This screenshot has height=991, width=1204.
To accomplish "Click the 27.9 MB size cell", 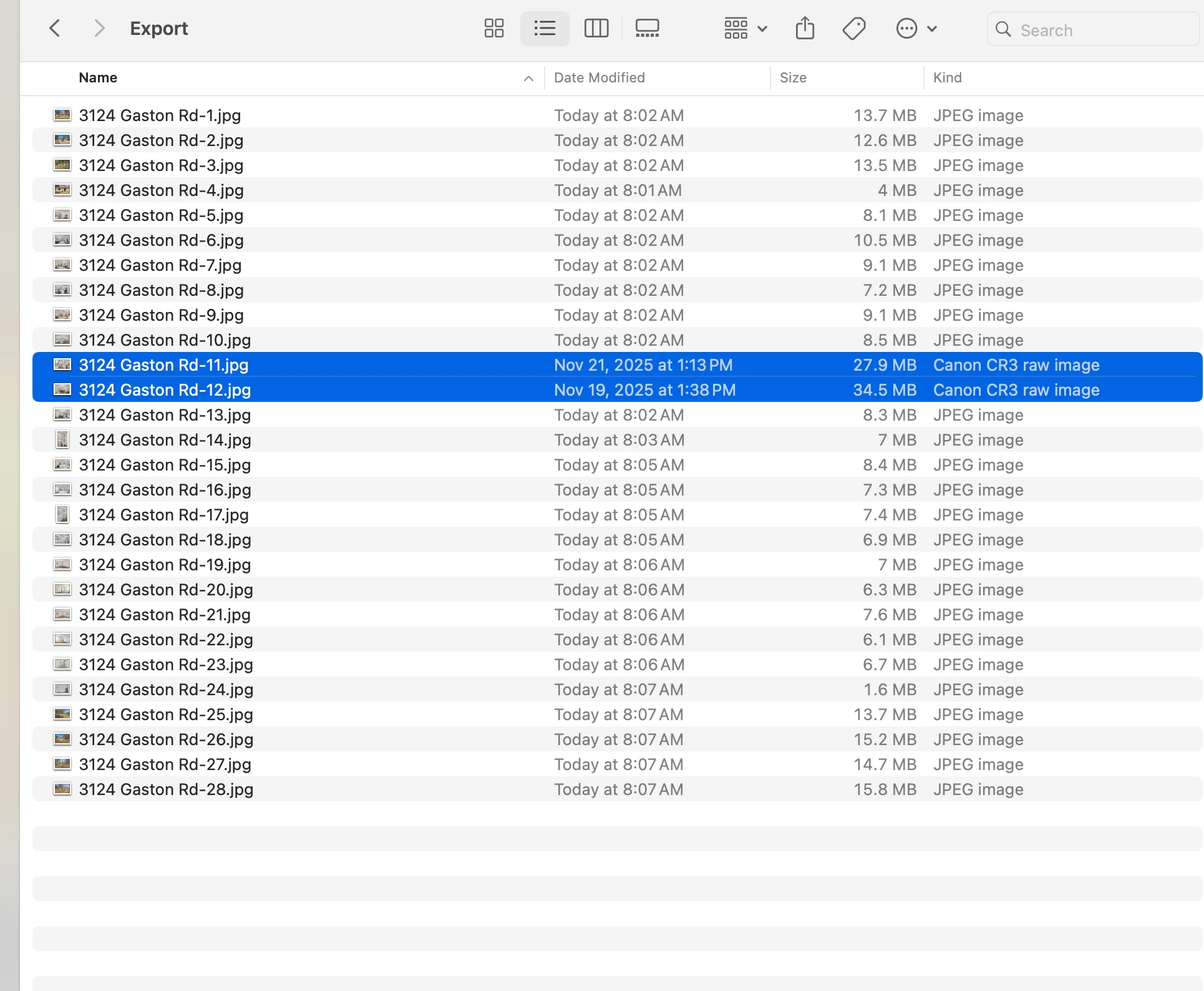I will [x=885, y=365].
